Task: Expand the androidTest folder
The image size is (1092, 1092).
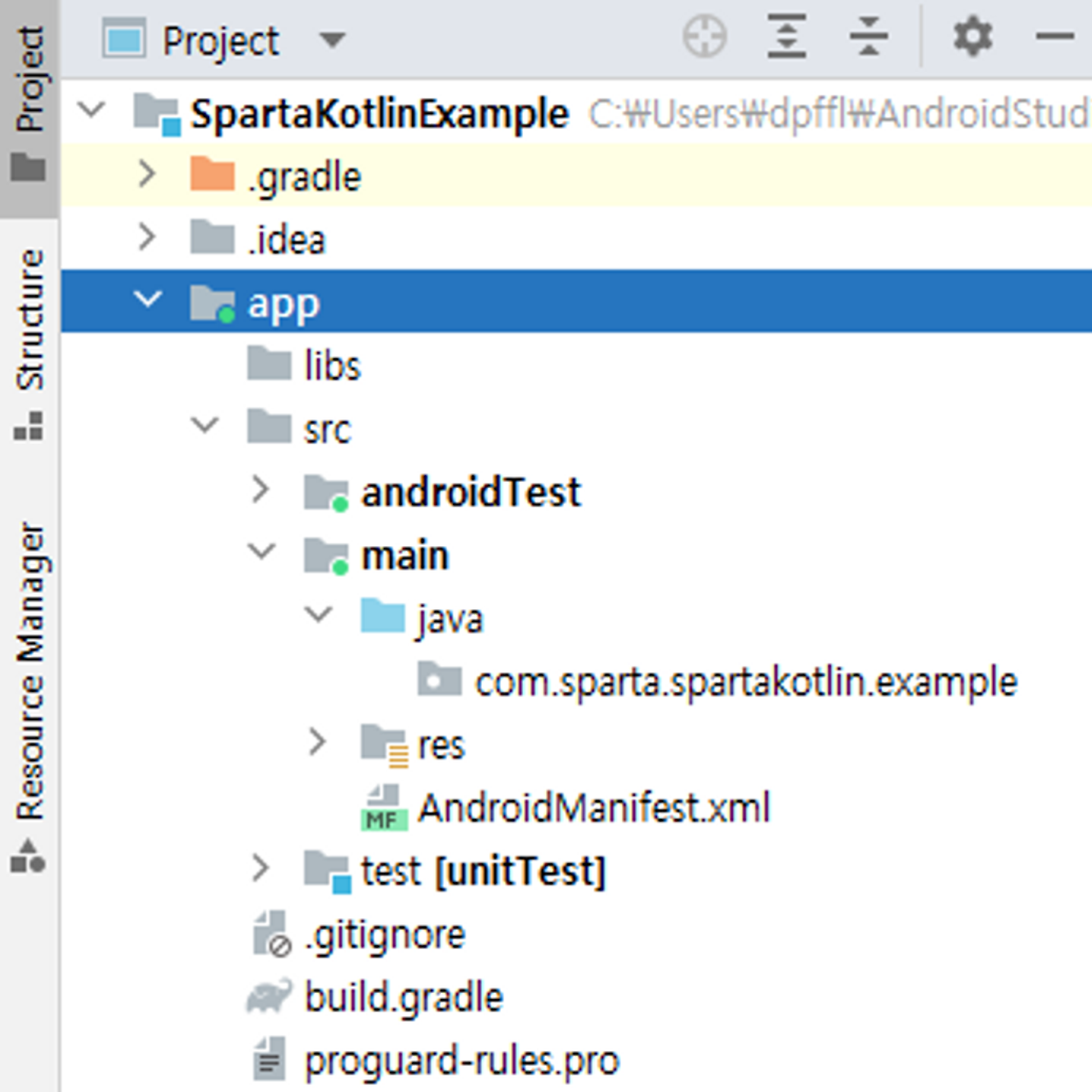Action: (261, 490)
